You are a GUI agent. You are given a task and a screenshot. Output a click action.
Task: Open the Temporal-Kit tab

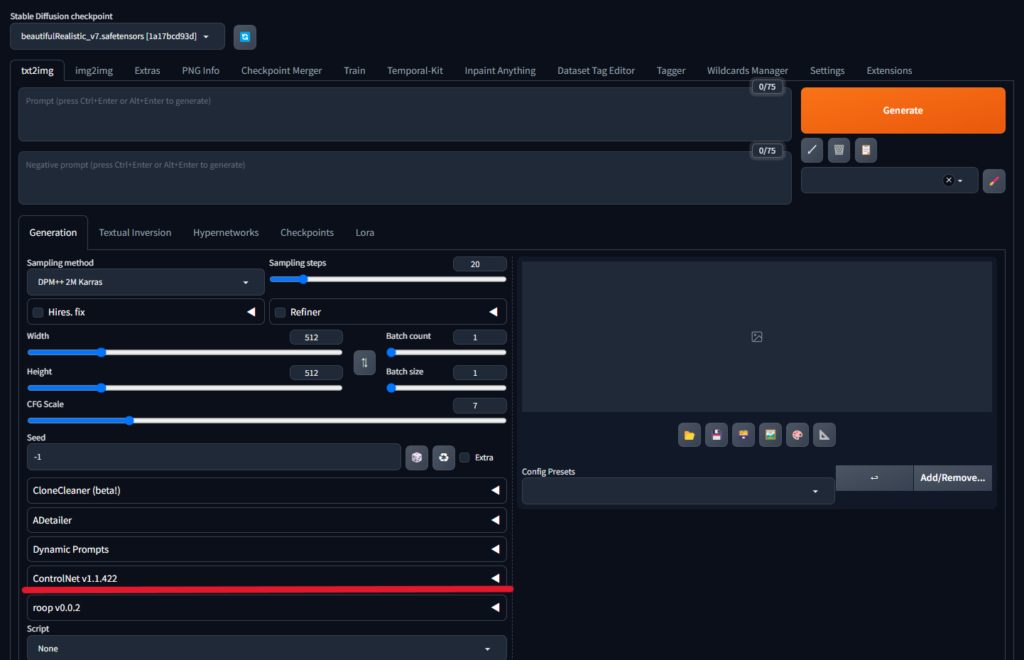[415, 71]
